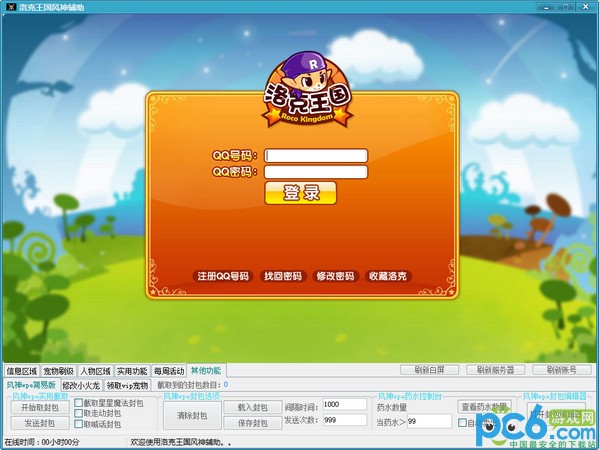
Task: Click 在线时间 status text
Action: point(42,442)
